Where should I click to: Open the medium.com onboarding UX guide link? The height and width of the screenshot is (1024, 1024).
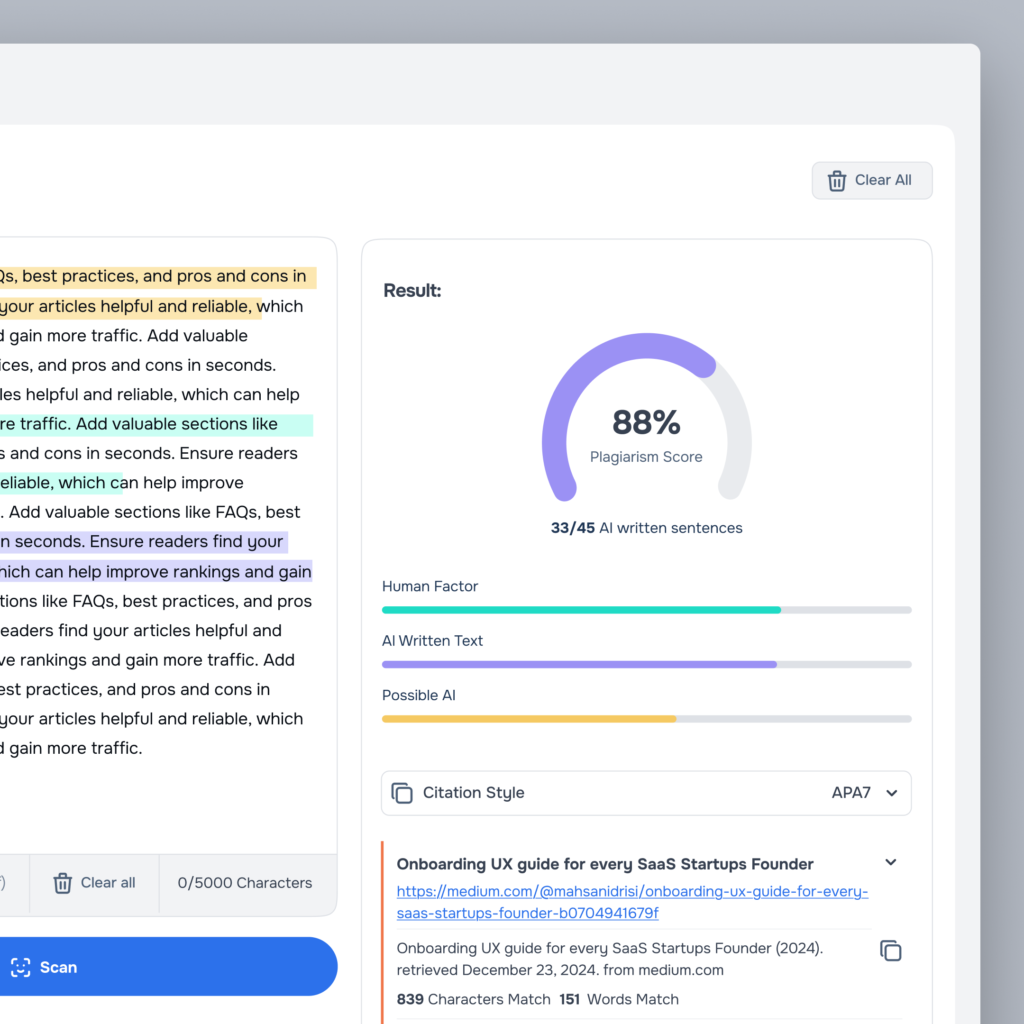pos(632,902)
